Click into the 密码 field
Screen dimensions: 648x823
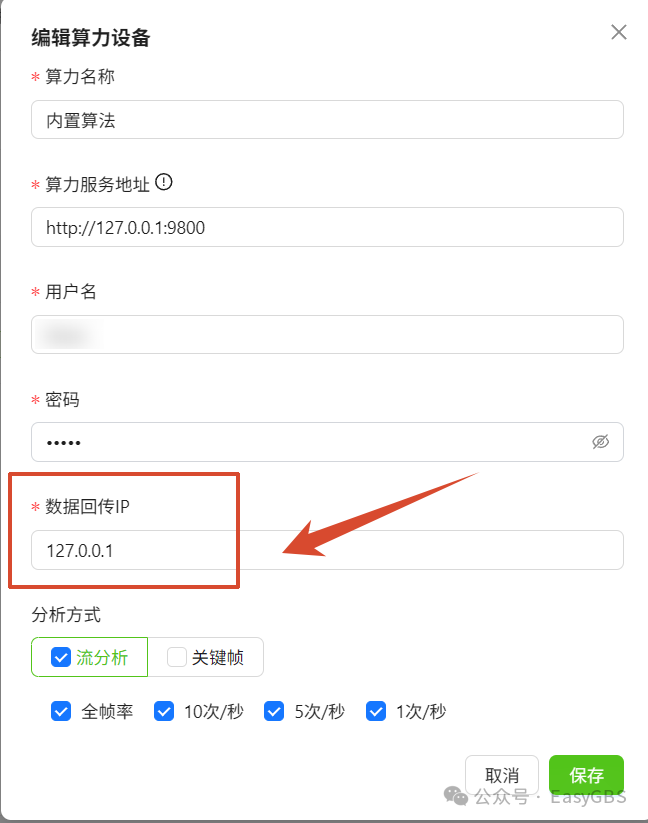click(327, 442)
